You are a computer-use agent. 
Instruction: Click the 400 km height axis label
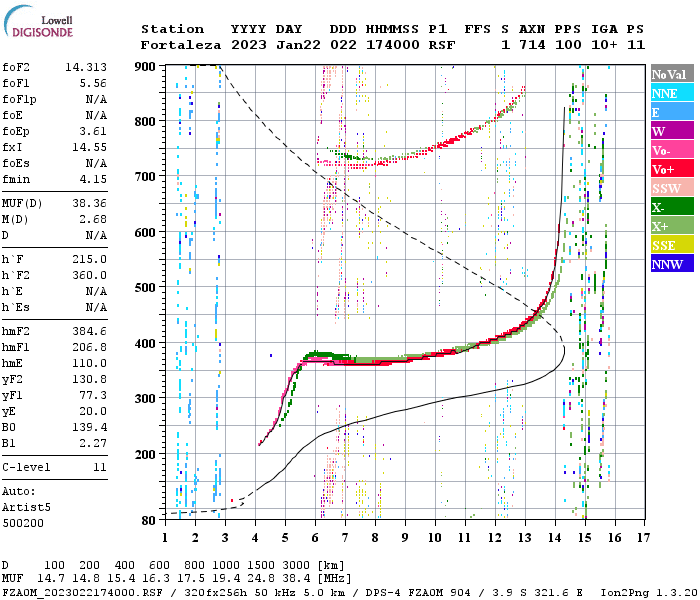[x=145, y=343]
